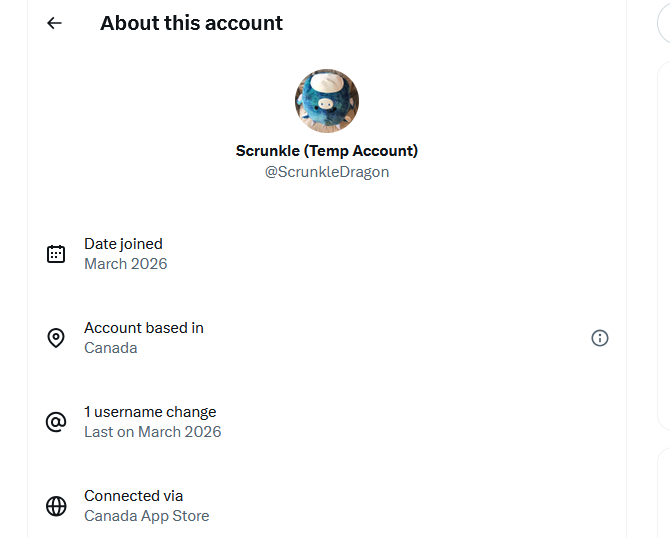The image size is (670, 538).
Task: Click the calendar icon beside Date joined
Action: [x=56, y=254]
